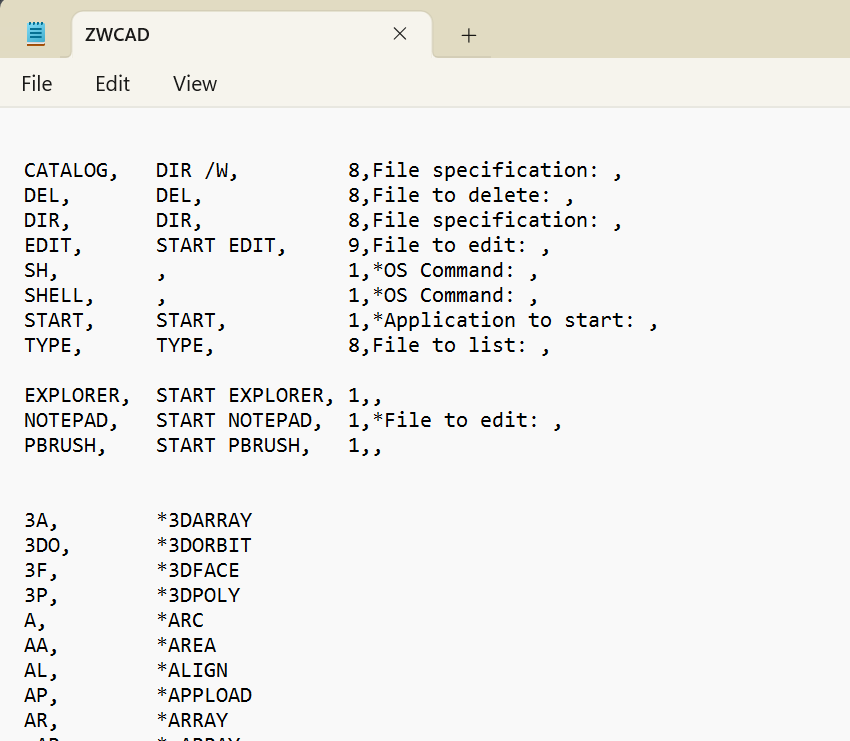Click 'OS Command:' on the SHELL line
This screenshot has width=850, height=741.
point(449,295)
